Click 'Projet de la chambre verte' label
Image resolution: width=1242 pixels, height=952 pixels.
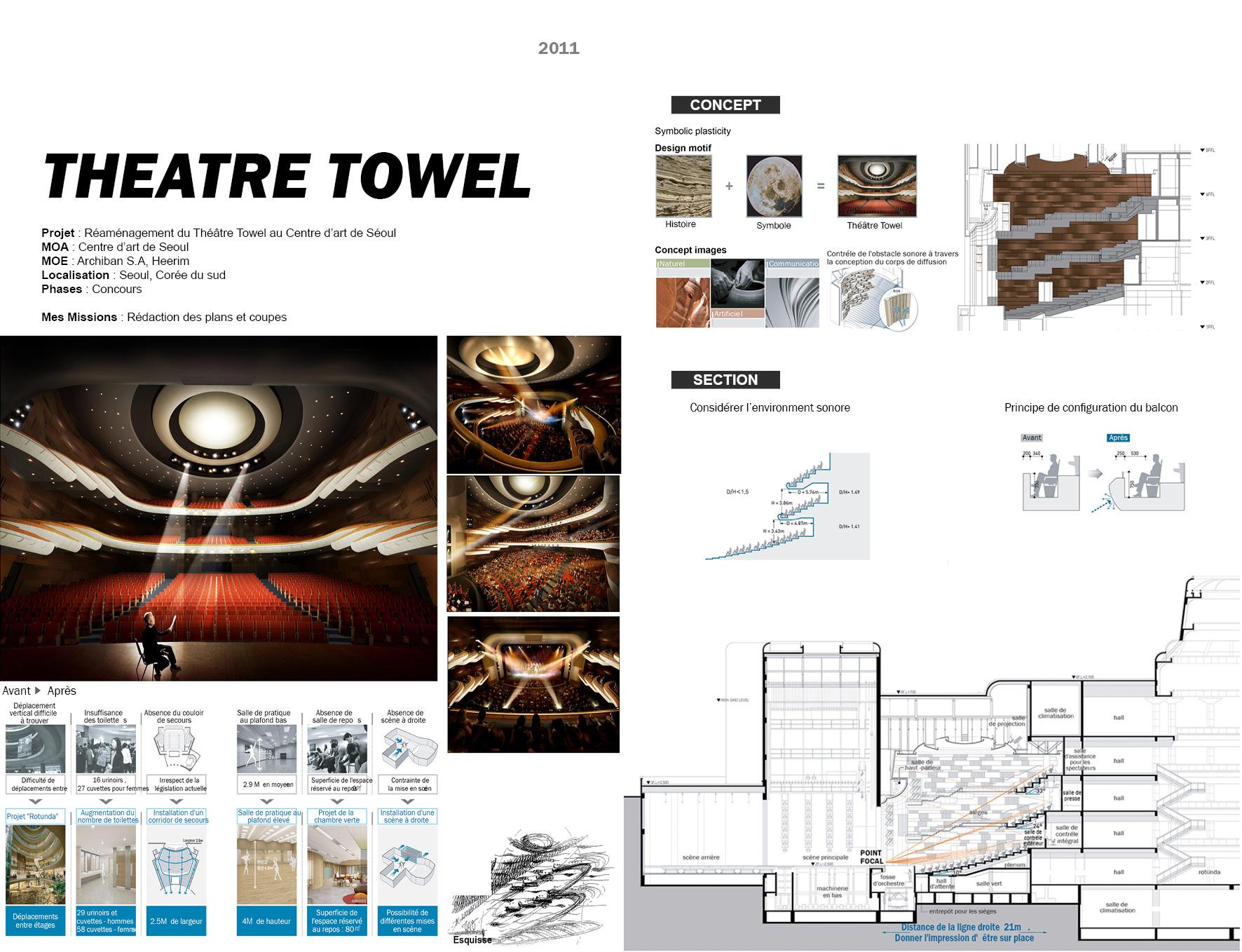coord(336,817)
